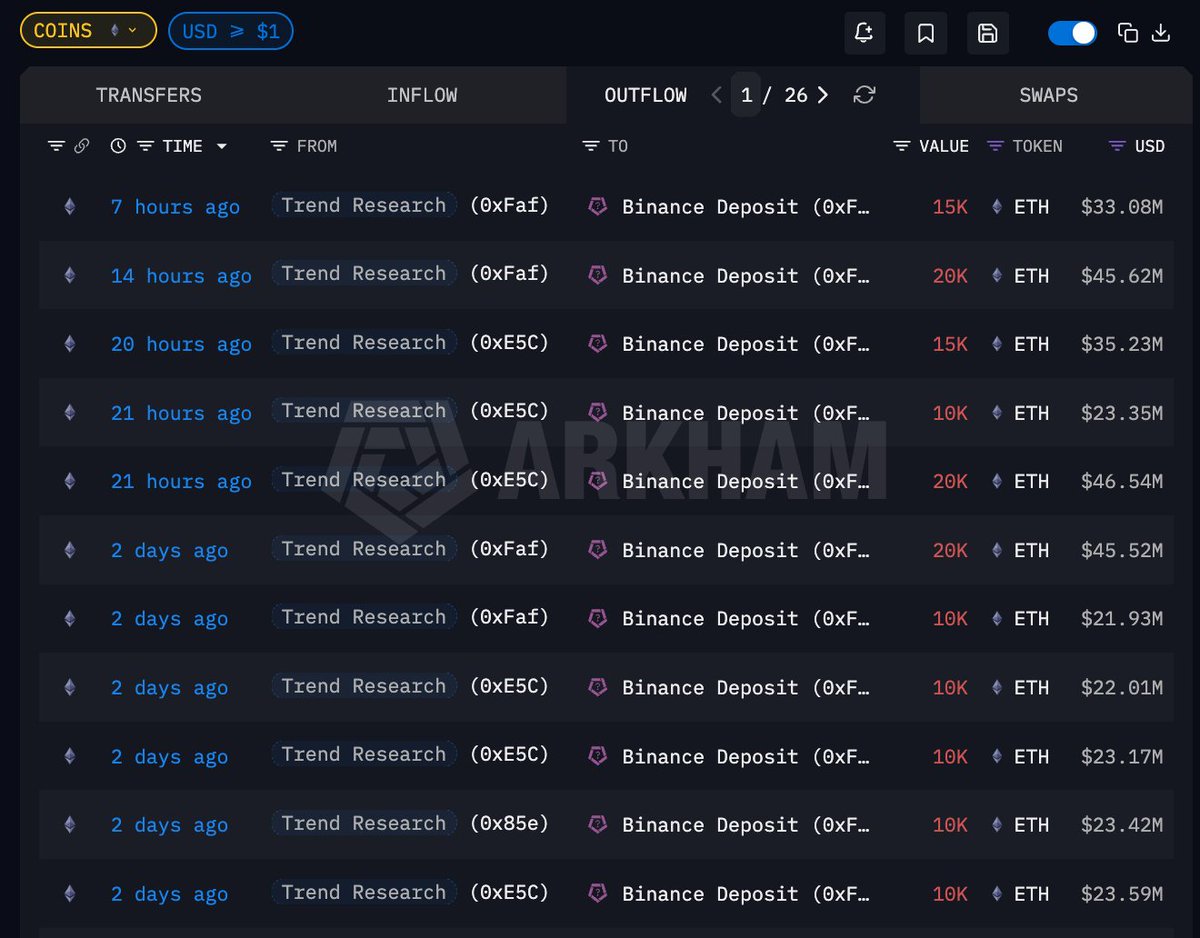1200x938 pixels.
Task: Open Trend Research label in 7 hours ago row
Action: point(364,205)
